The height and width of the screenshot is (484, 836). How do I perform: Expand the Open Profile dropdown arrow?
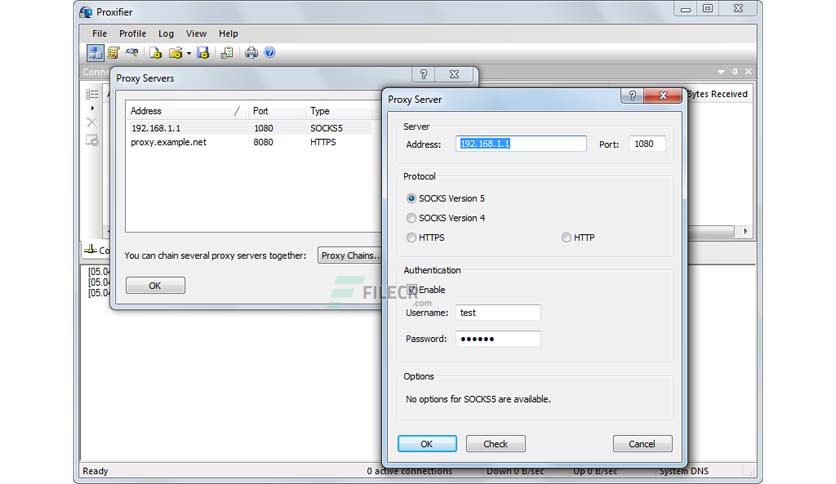(x=189, y=53)
